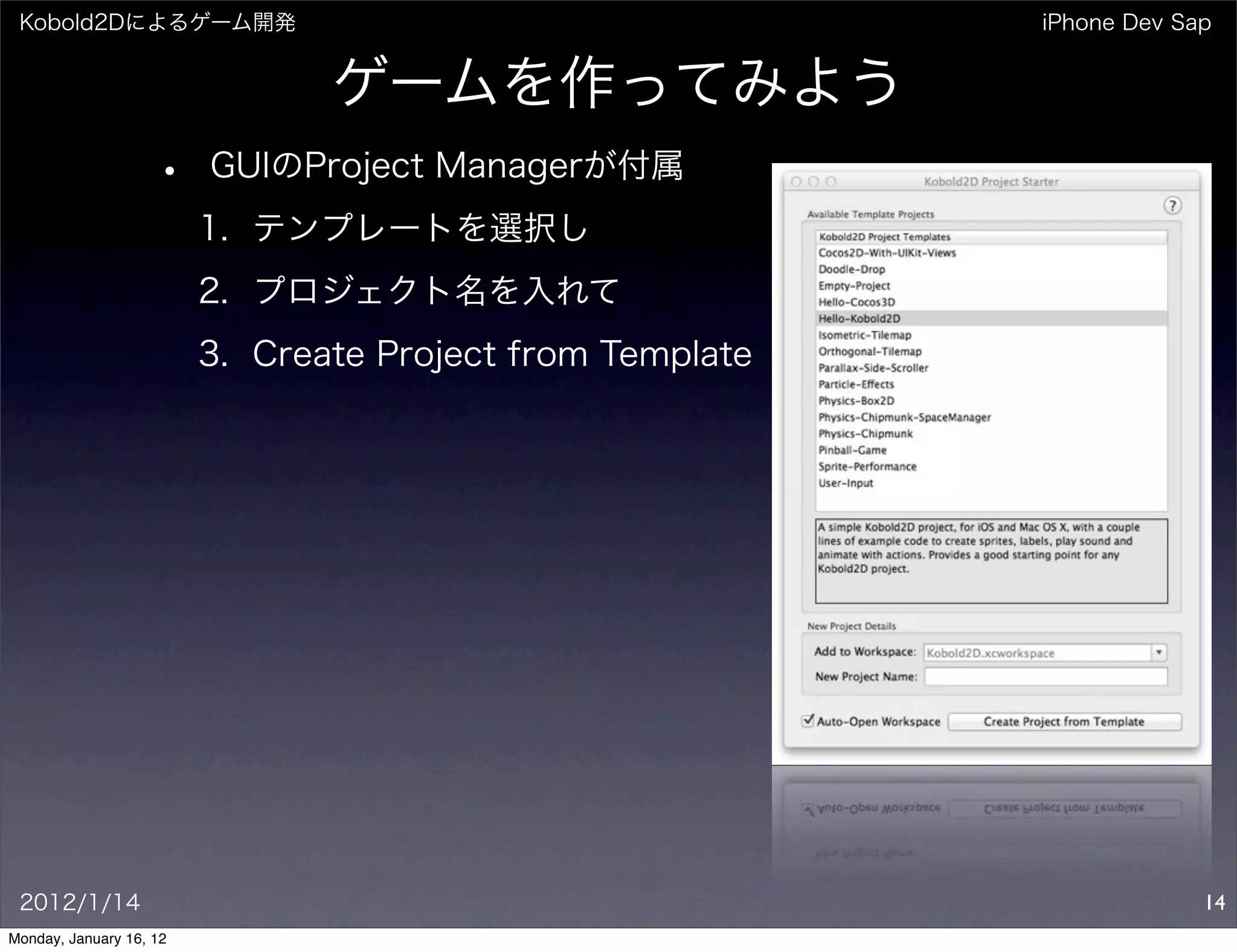Viewport: 1237px width, 952px height.
Task: Select the Hello-Kobold2D template
Action: pyautogui.click(x=859, y=318)
